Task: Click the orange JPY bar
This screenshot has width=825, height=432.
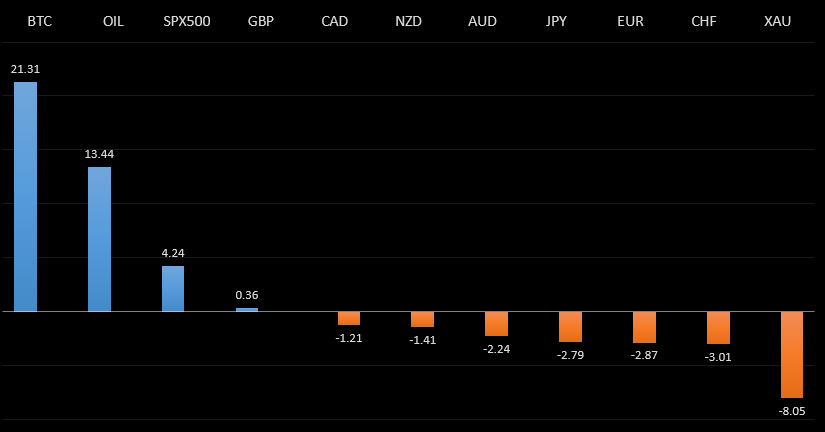Action: click(570, 326)
